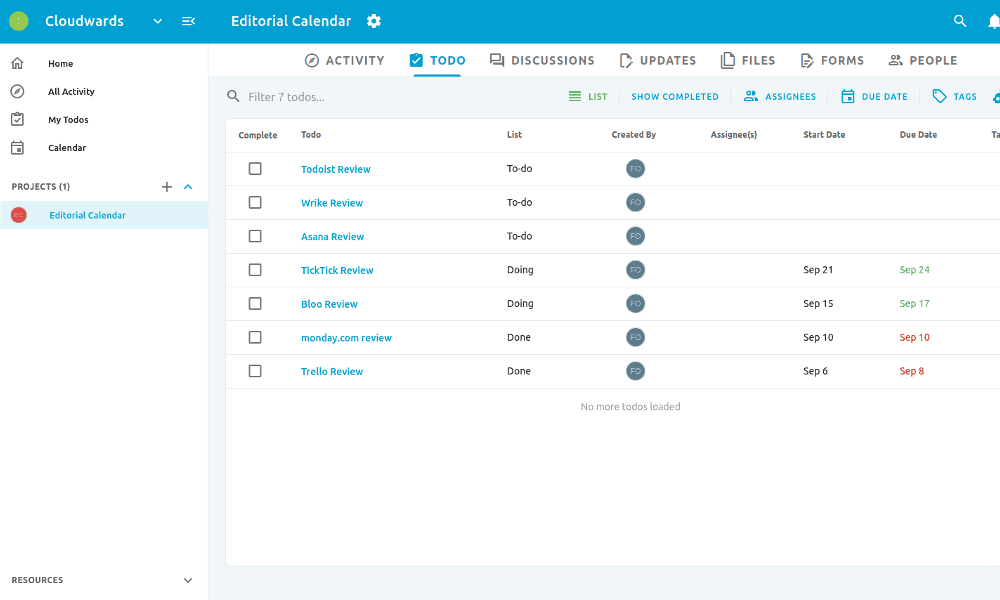Click creator avatar in Trello Review row
1000x600 pixels.
point(635,371)
